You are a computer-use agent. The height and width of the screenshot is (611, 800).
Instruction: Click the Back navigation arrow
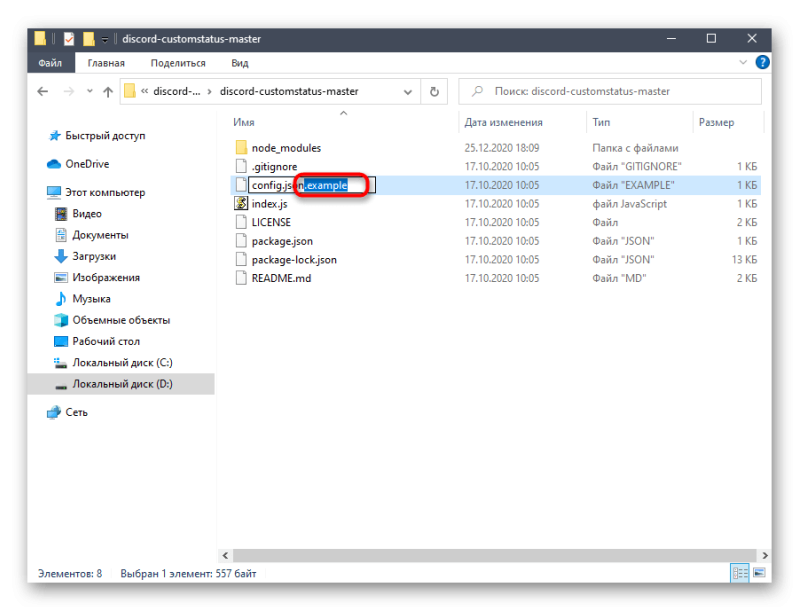tap(43, 91)
